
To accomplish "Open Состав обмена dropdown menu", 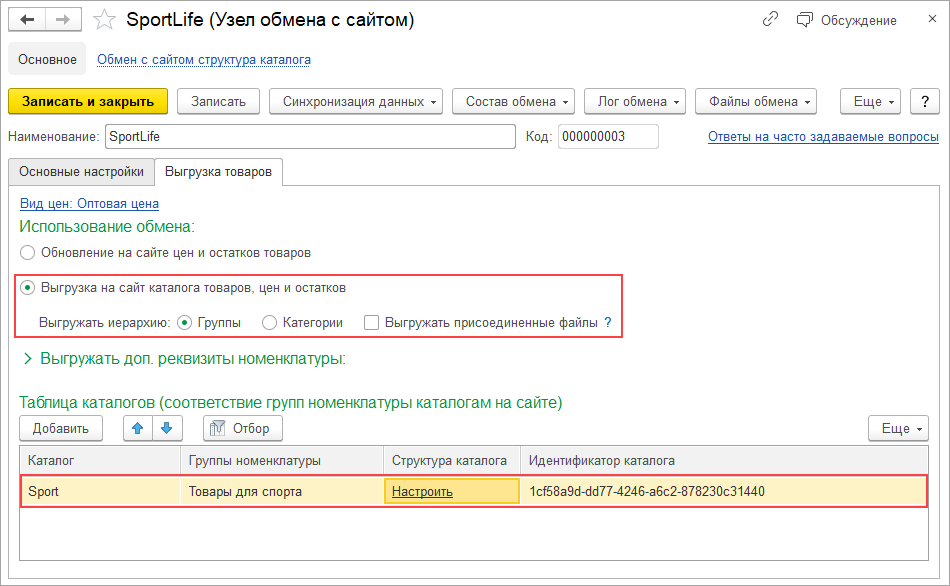I will (513, 101).
